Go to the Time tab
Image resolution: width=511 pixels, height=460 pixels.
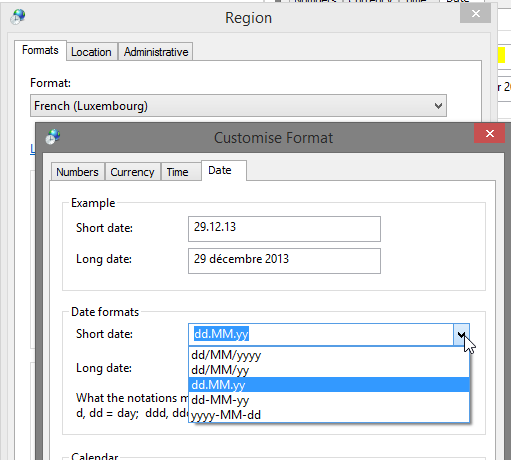click(178, 172)
